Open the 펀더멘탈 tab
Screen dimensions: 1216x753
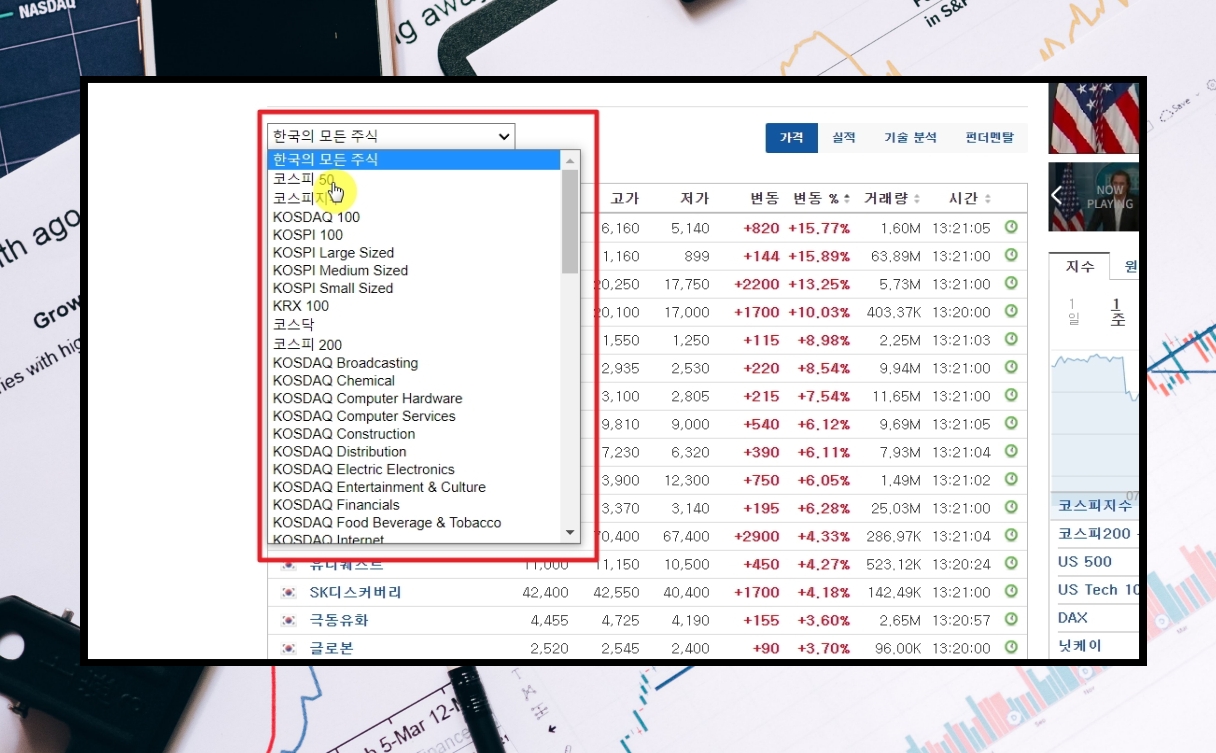989,138
